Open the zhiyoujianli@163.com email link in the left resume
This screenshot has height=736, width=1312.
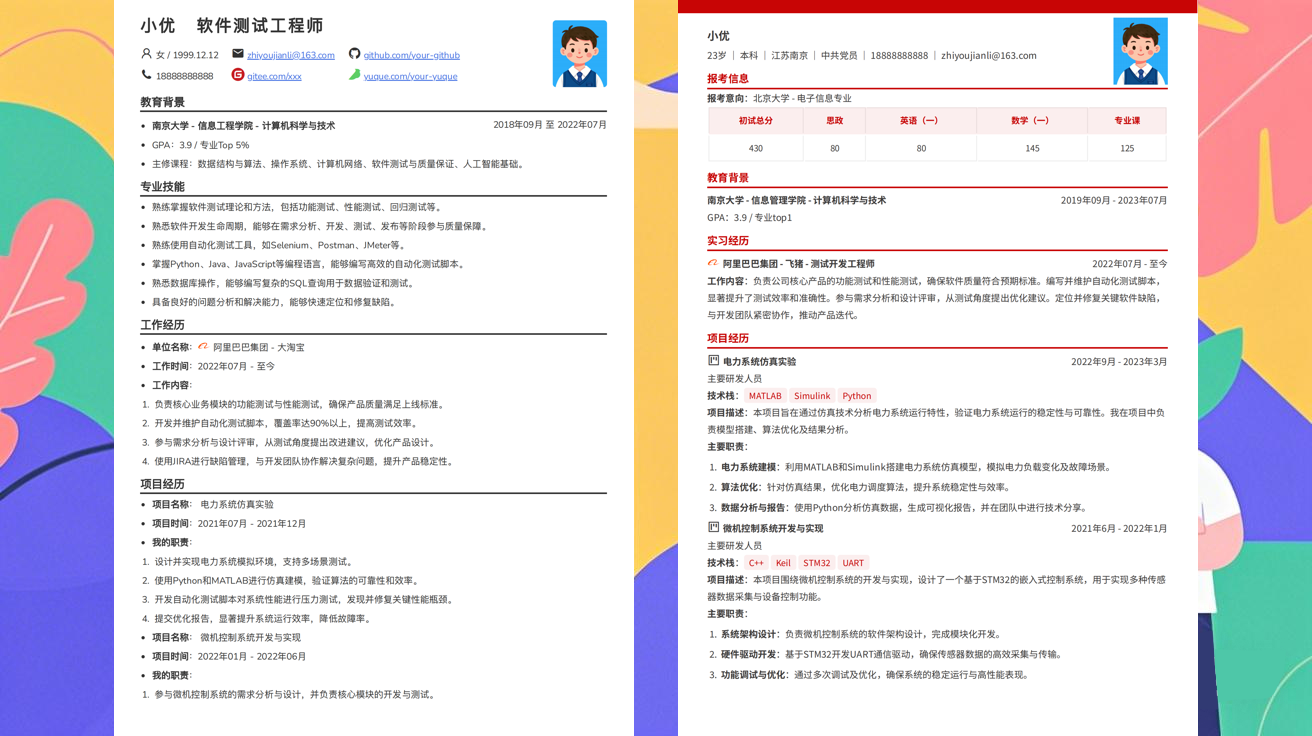tap(291, 55)
